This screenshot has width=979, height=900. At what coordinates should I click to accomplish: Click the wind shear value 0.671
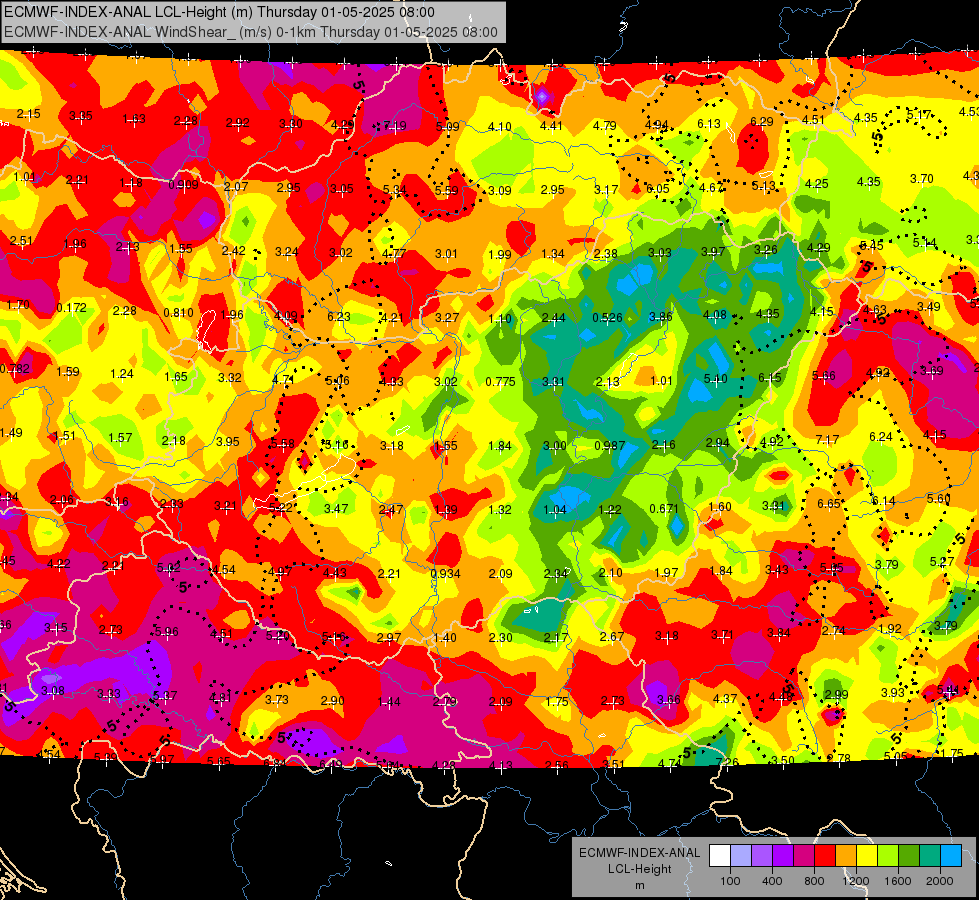664,508
